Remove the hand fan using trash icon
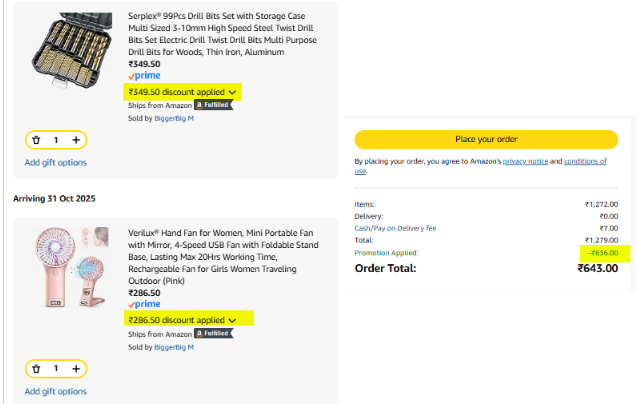The height and width of the screenshot is (404, 644). [x=36, y=369]
